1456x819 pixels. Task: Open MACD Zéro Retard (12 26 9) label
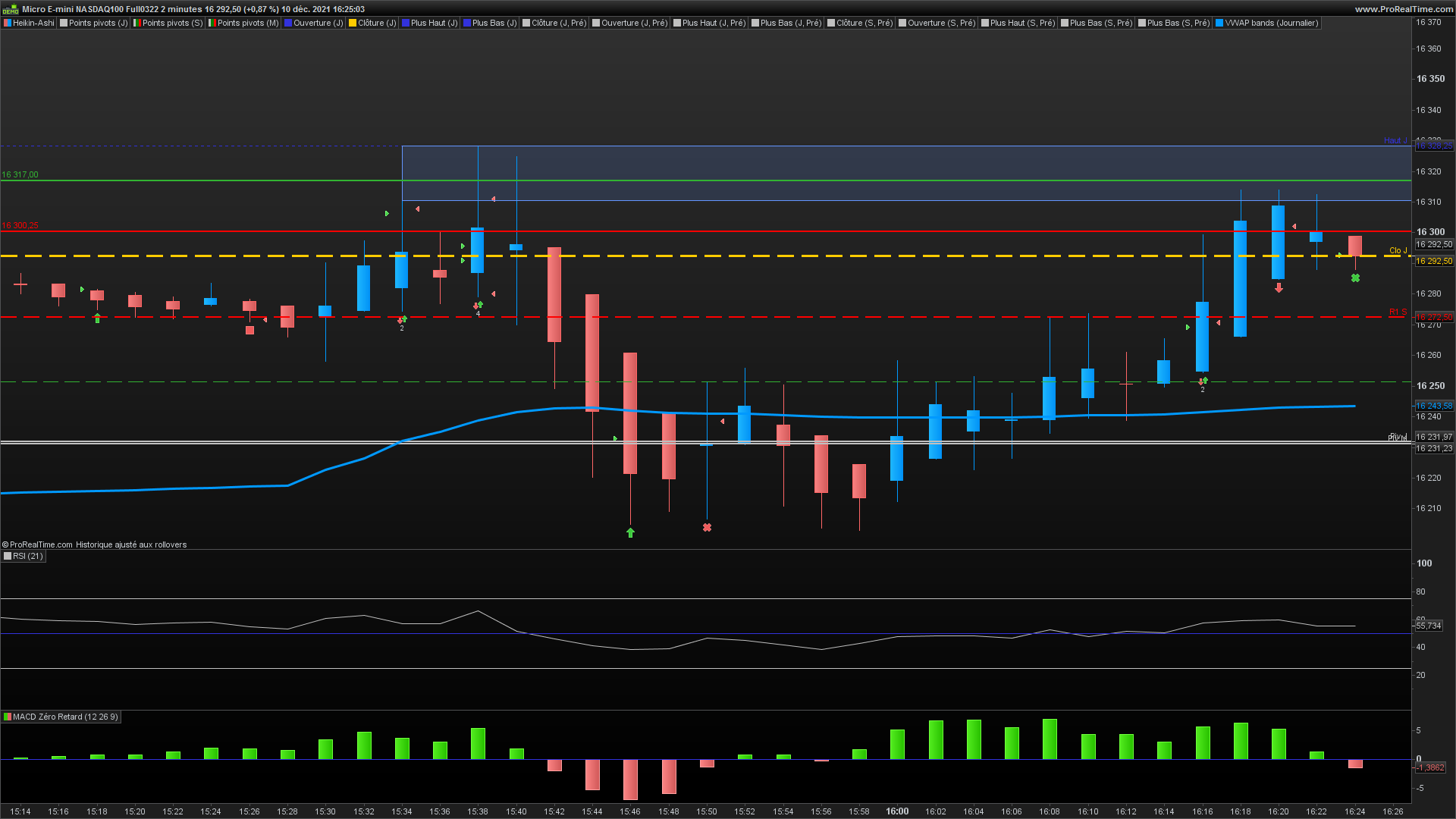(x=64, y=717)
